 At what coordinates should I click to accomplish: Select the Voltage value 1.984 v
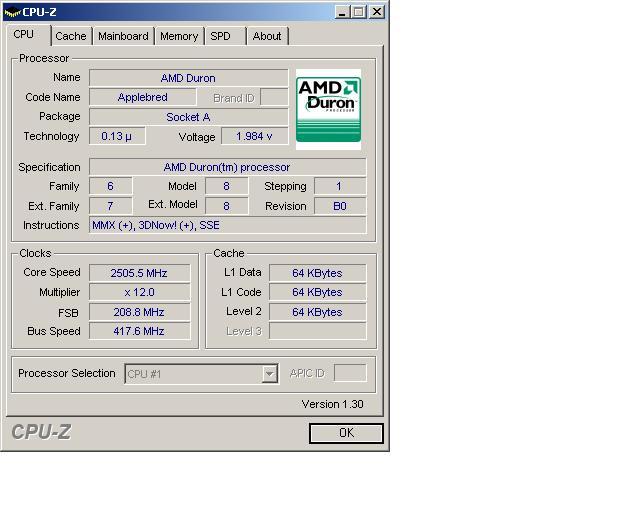255,136
